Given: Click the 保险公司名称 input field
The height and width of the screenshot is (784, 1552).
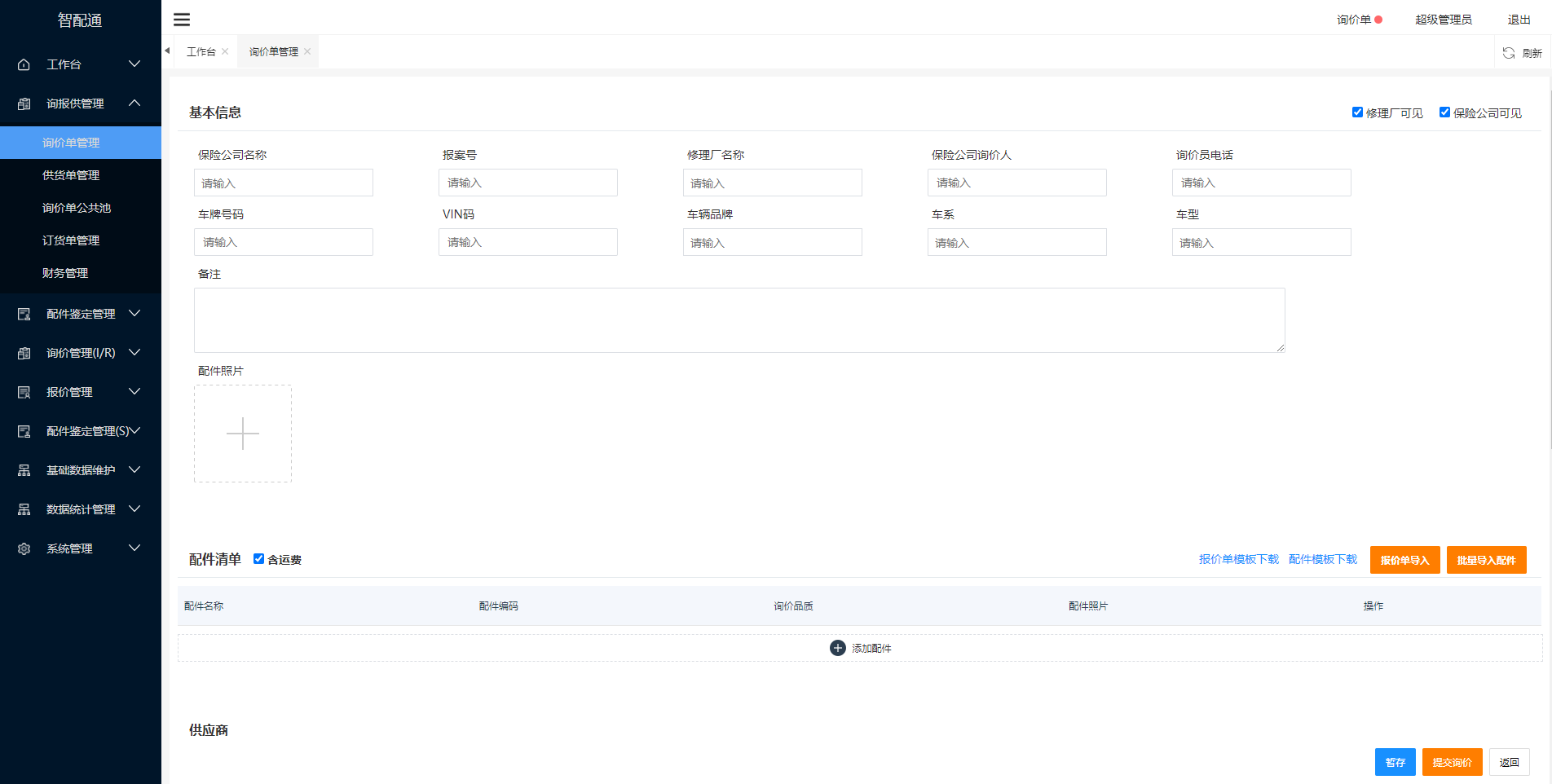Looking at the screenshot, I should pos(284,183).
